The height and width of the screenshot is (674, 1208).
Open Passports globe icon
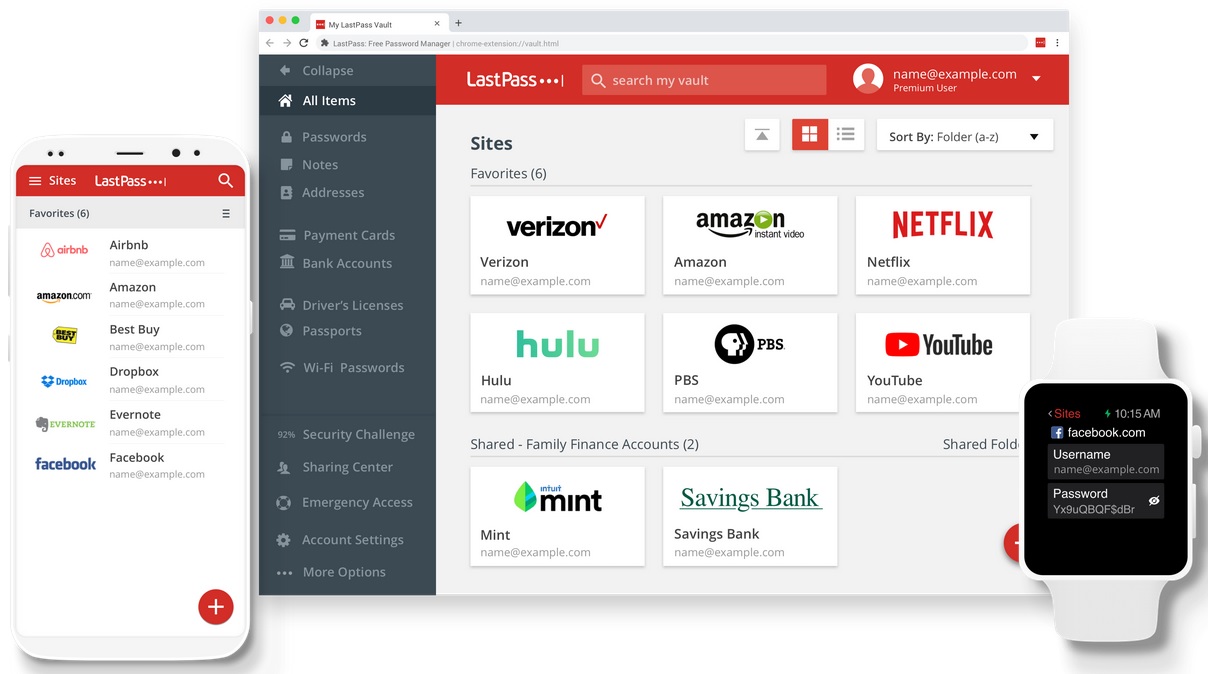pos(286,331)
